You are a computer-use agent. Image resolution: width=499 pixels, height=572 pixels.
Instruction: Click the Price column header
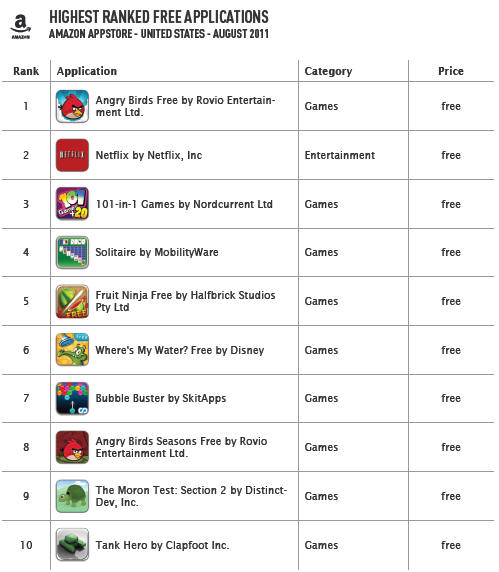point(451,71)
